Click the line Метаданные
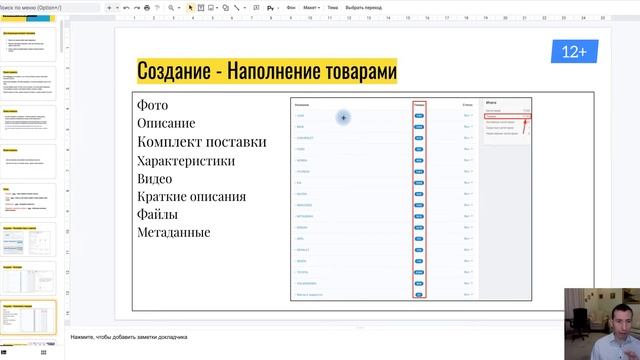640x360 pixels. point(174,232)
